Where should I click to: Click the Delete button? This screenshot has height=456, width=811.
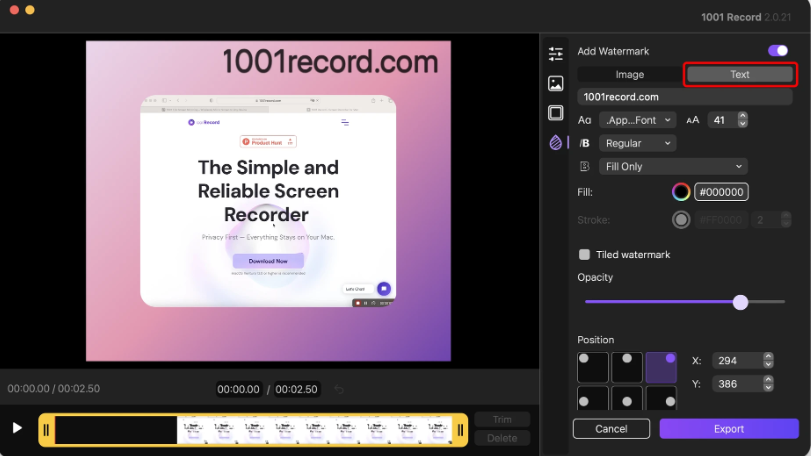pos(502,438)
